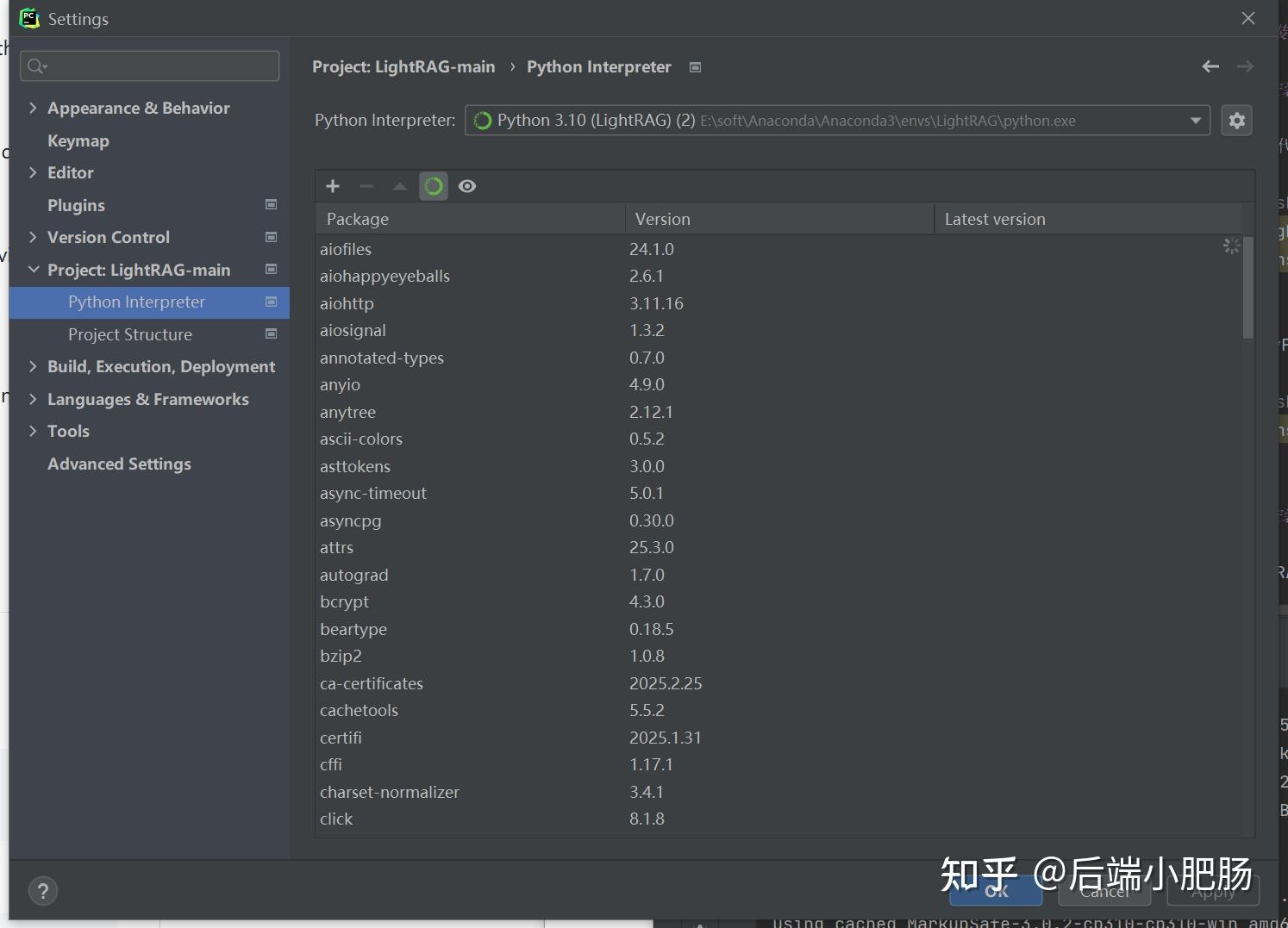
Task: Open the interpreter gear settings menu
Action: coord(1237,121)
